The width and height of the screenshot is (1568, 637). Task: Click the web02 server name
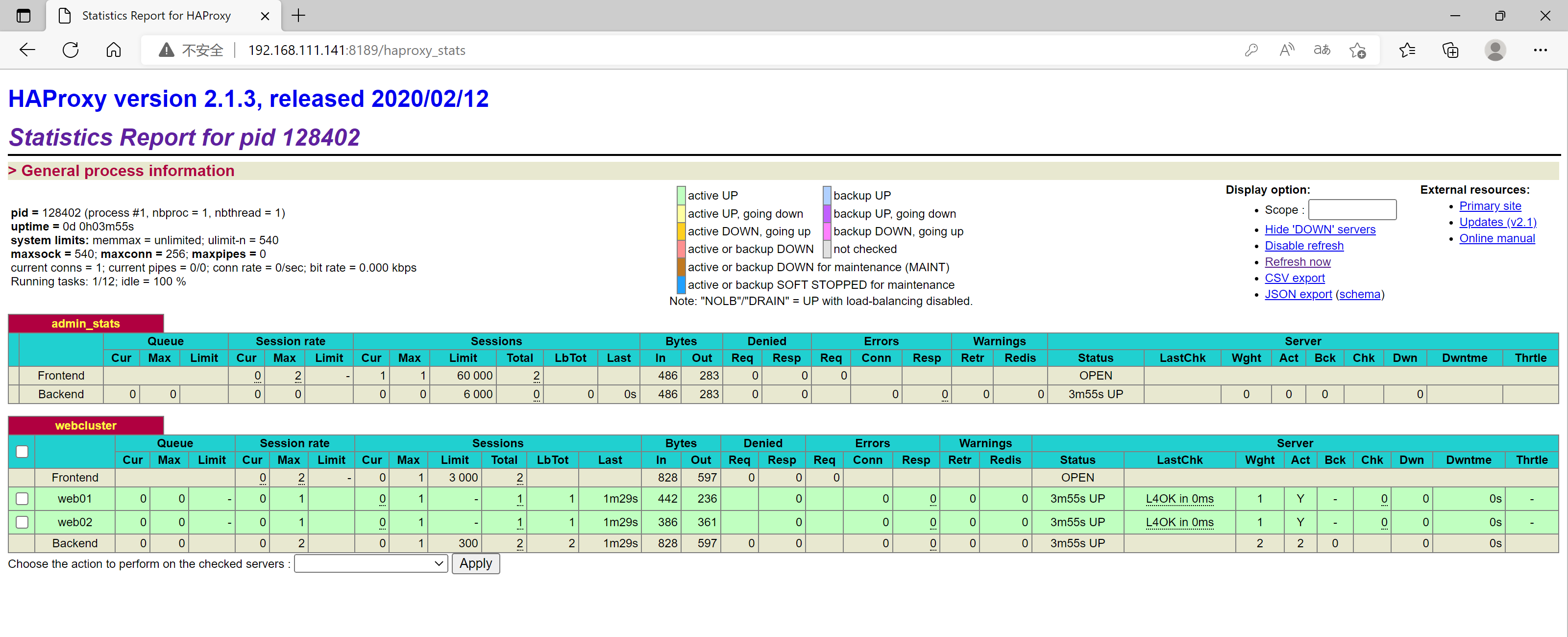tap(74, 522)
